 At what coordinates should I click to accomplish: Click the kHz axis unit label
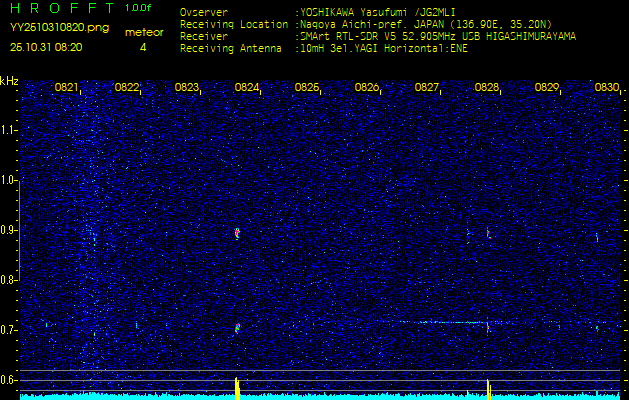point(9,81)
